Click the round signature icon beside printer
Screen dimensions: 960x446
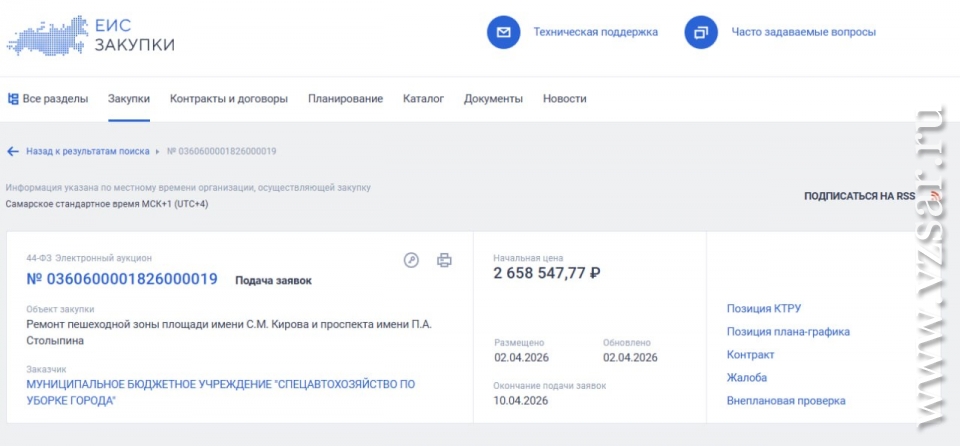click(411, 260)
